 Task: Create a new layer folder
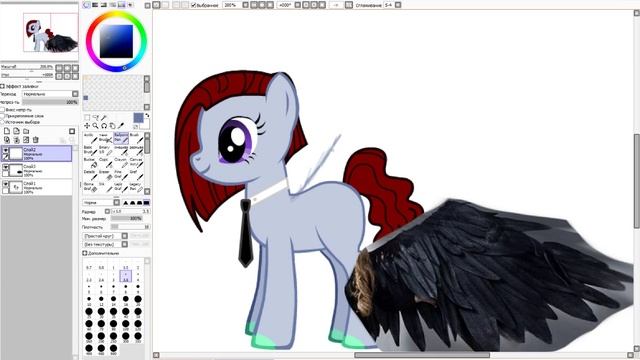[26, 131]
